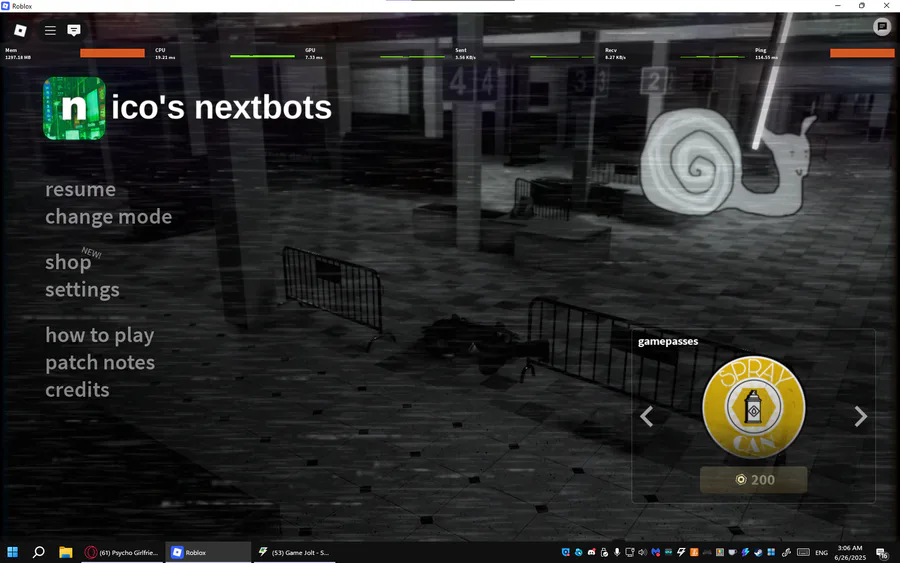The image size is (900, 563).
Task: Resume the game
Action: coord(80,189)
